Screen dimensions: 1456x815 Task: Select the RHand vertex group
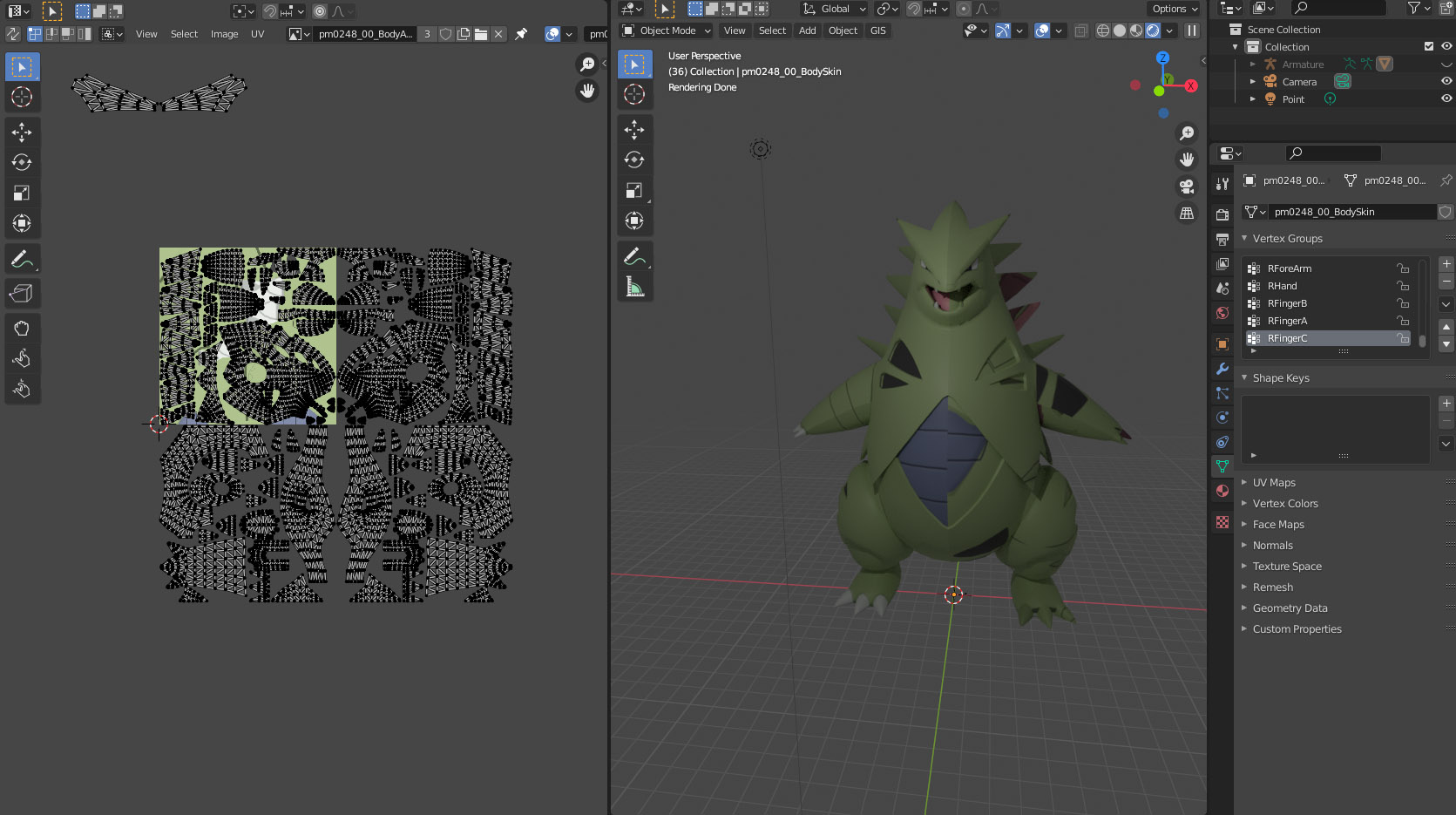(1328, 286)
